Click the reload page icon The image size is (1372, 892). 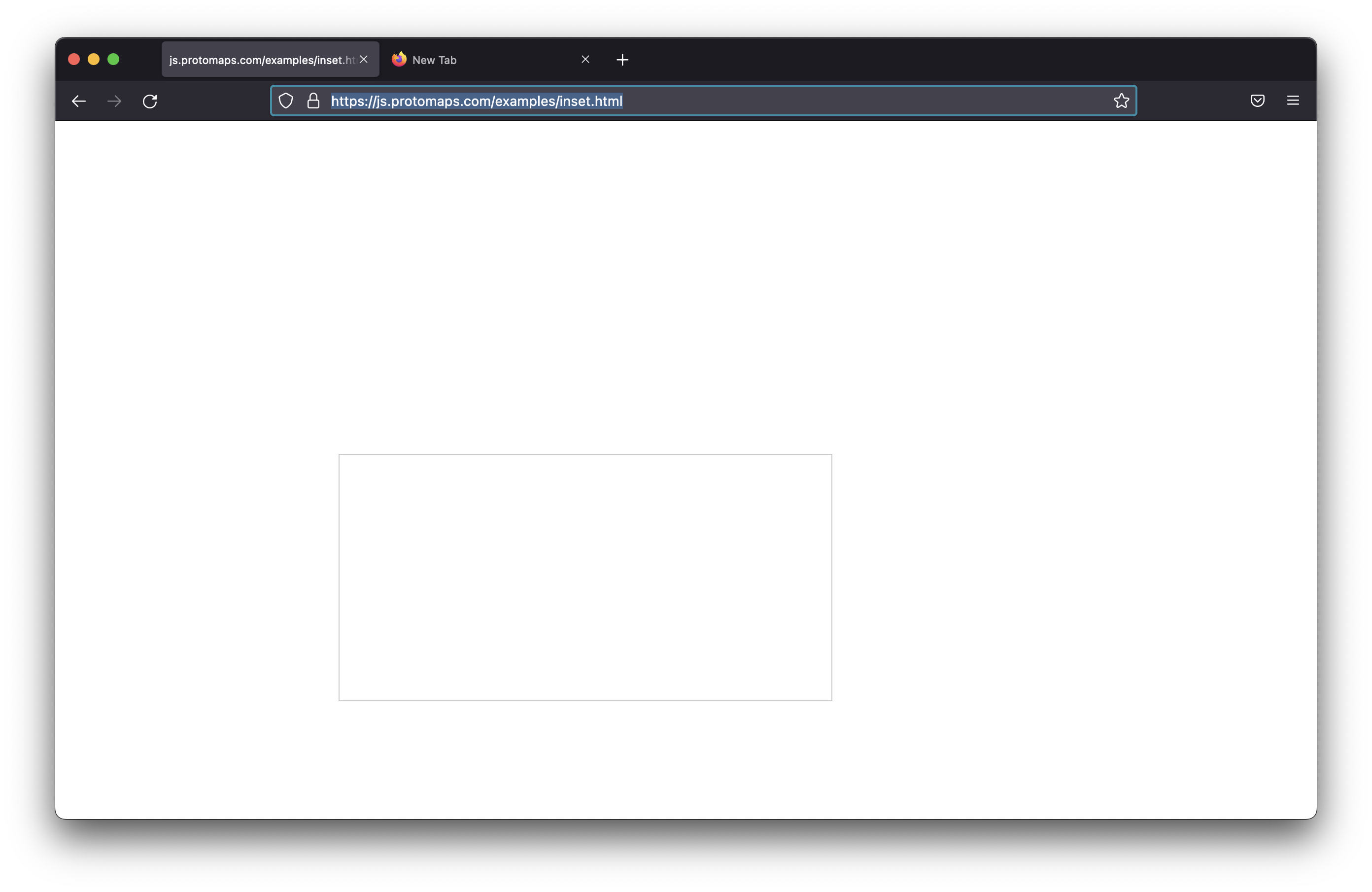click(150, 101)
